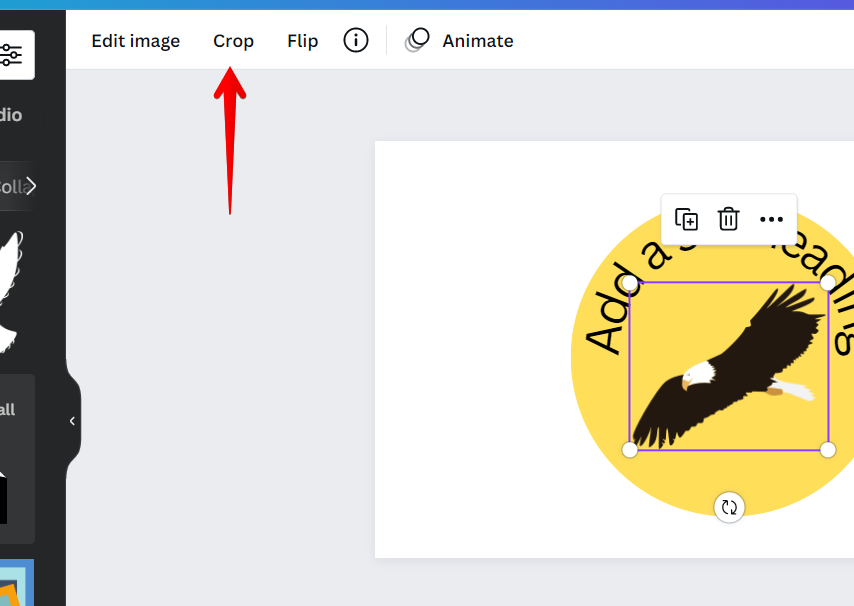Open the Edit image panel

point(135,40)
